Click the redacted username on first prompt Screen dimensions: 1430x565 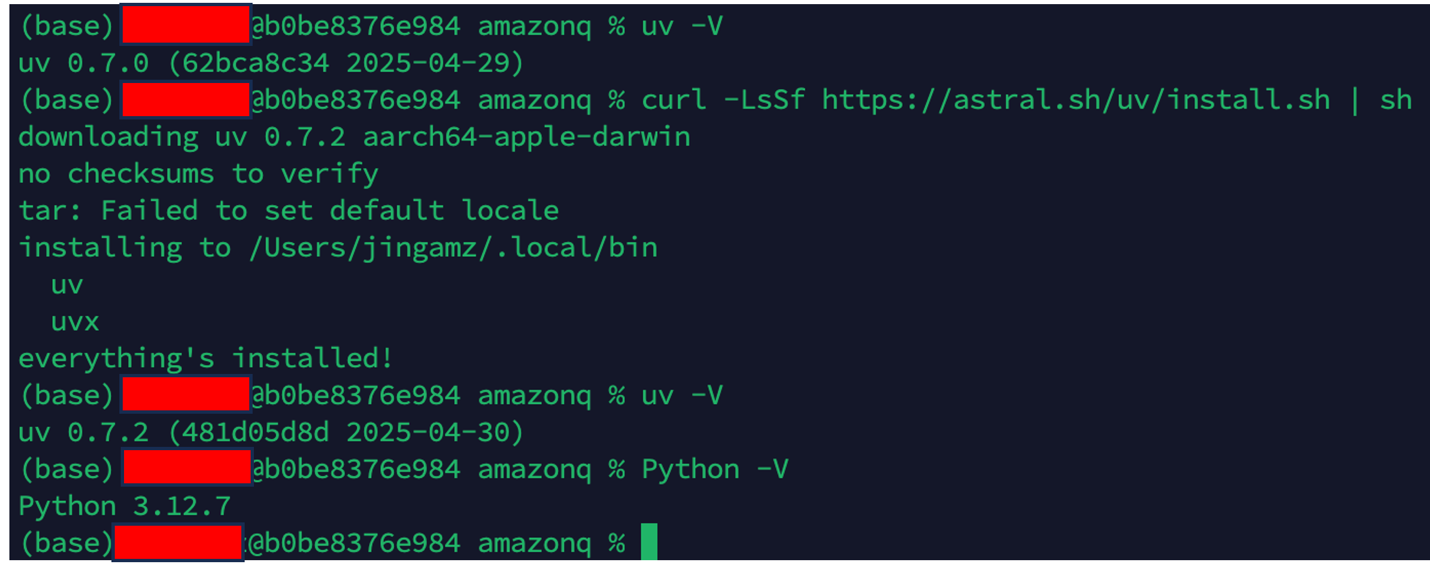pyautogui.click(x=185, y=25)
